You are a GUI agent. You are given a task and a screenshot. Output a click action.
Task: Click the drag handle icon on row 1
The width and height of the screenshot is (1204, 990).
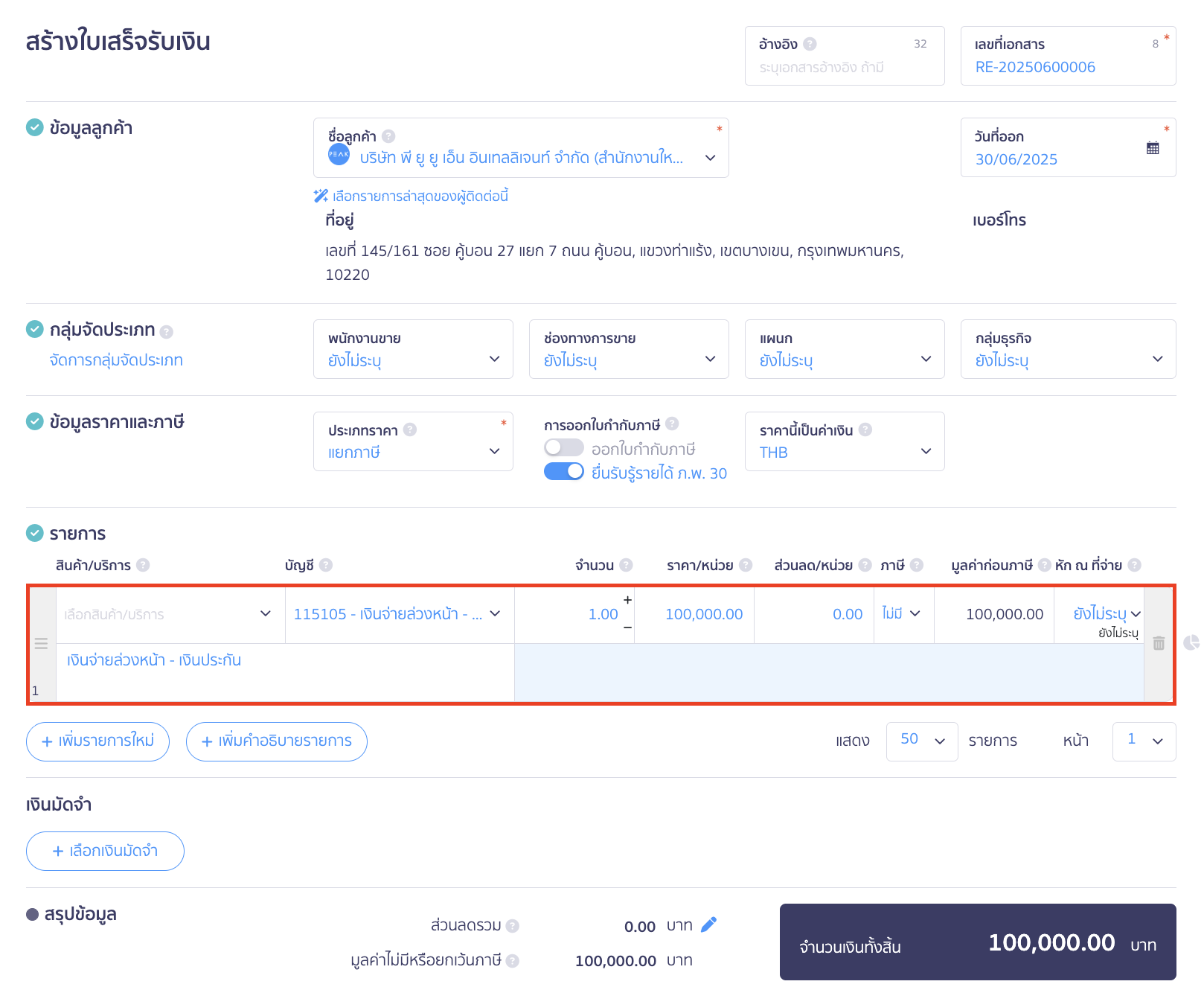41,643
